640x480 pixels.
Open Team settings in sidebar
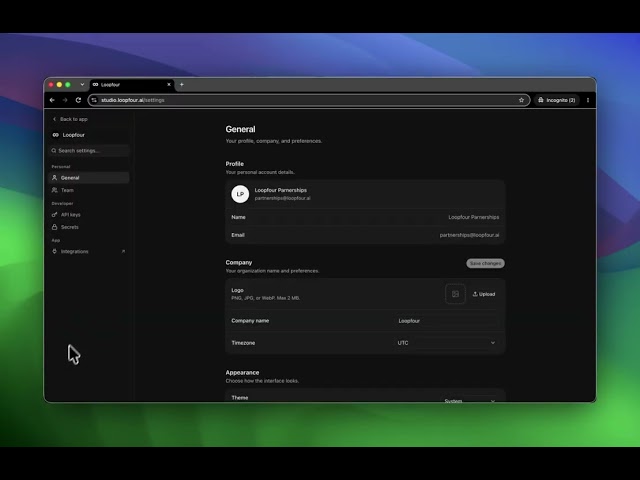(89, 190)
